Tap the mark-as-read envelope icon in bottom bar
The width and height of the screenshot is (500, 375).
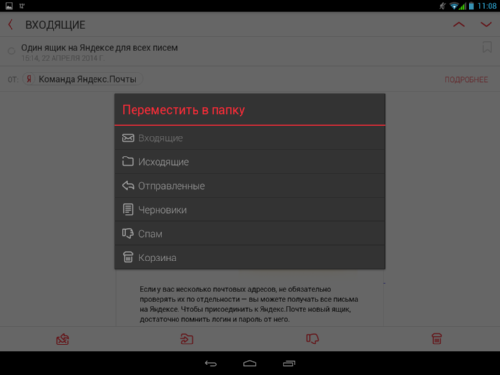click(62, 339)
